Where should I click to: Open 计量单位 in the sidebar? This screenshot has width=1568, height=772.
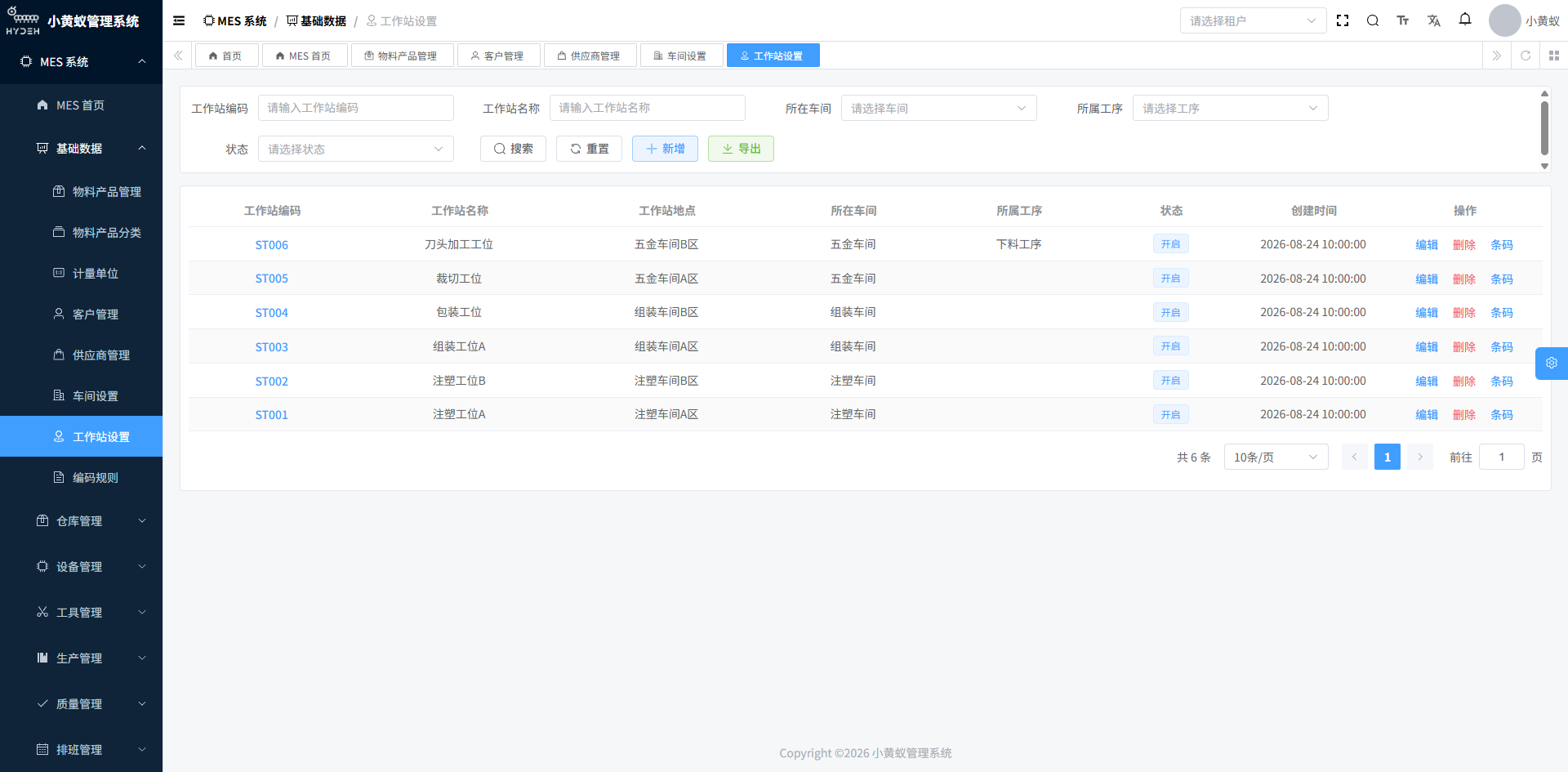pyautogui.click(x=82, y=273)
